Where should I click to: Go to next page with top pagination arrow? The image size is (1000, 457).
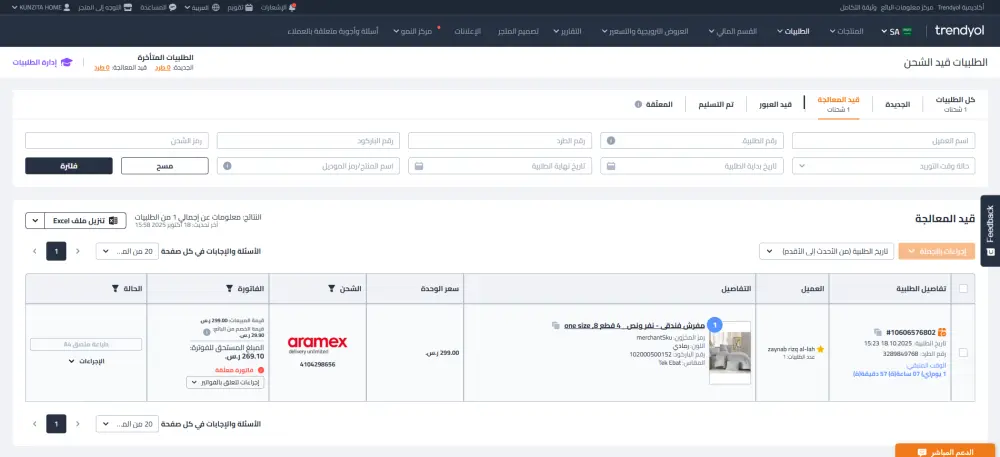pos(34,251)
